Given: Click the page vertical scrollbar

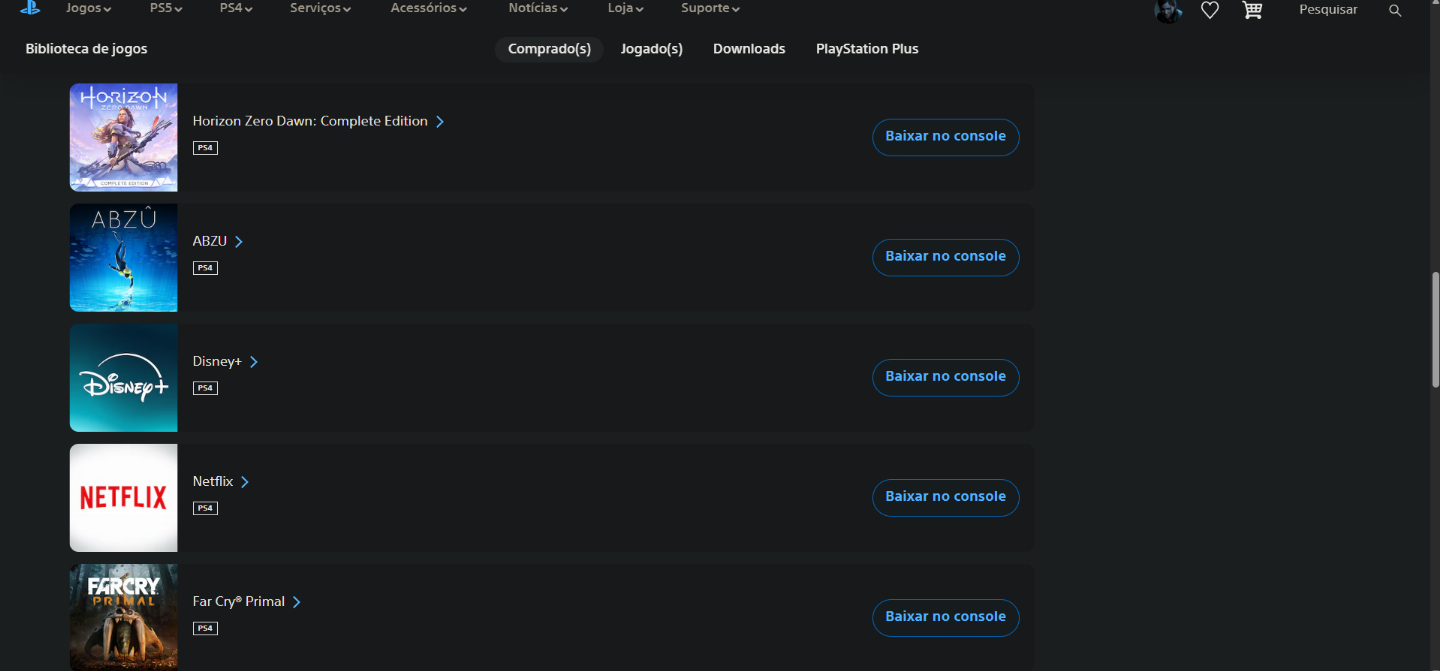Looking at the screenshot, I should [1435, 330].
